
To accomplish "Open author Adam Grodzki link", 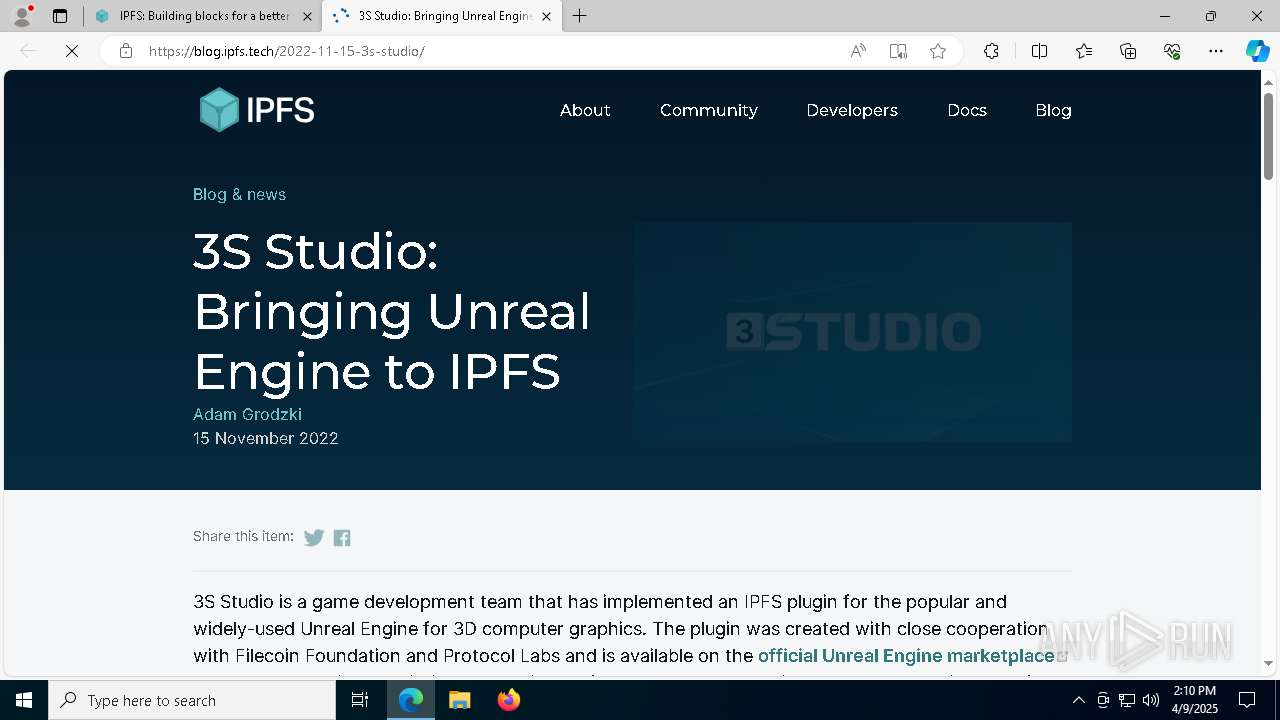I will tap(247, 414).
